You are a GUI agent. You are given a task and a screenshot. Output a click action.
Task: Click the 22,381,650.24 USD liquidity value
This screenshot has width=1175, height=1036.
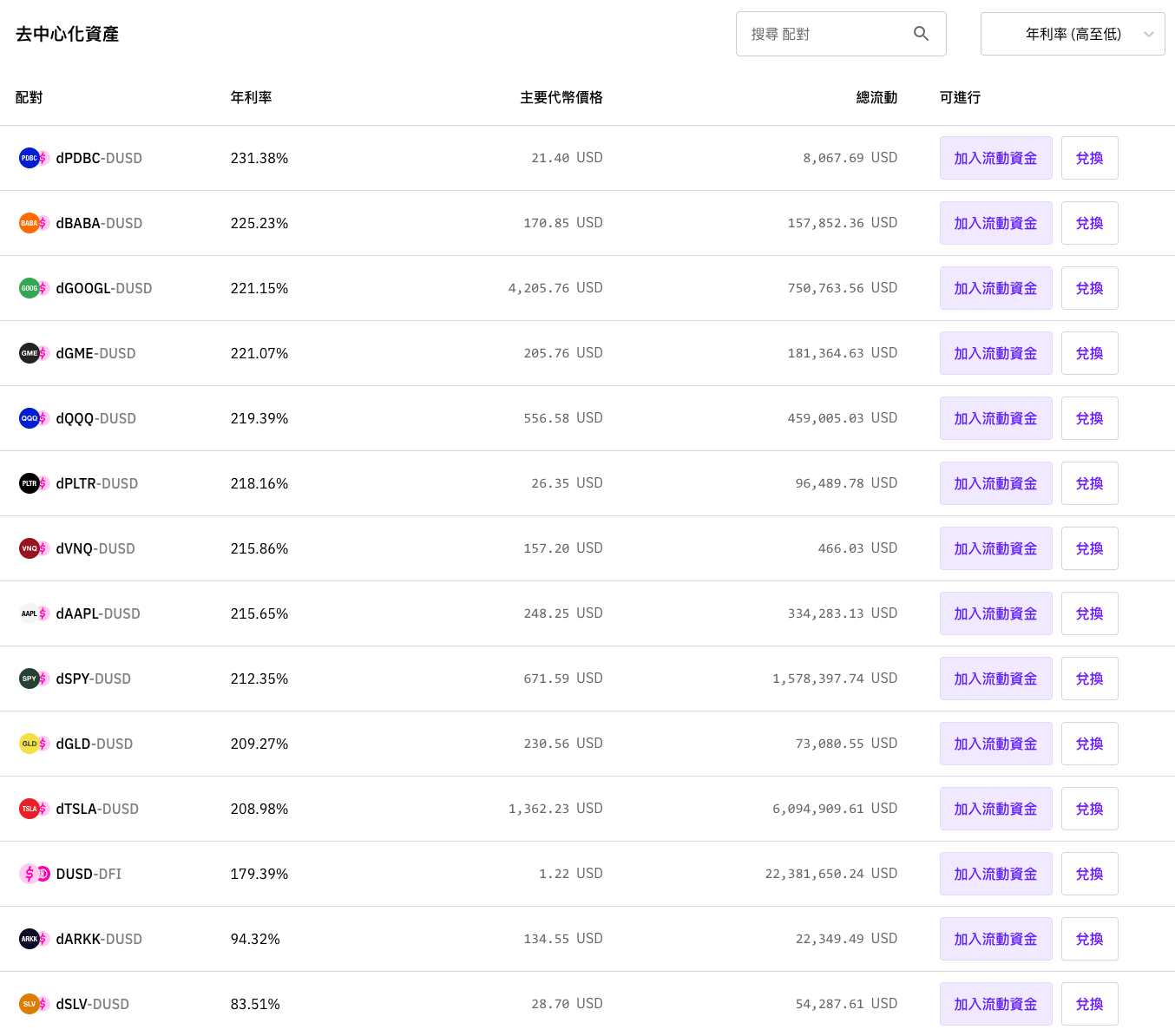pyautogui.click(x=830, y=874)
